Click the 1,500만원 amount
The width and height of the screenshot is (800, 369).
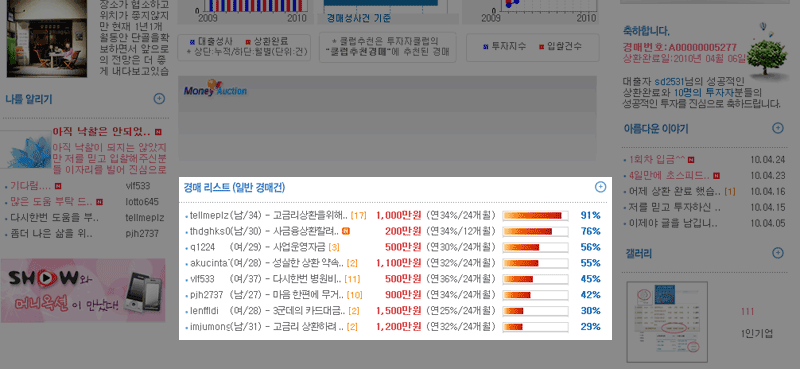point(398,311)
